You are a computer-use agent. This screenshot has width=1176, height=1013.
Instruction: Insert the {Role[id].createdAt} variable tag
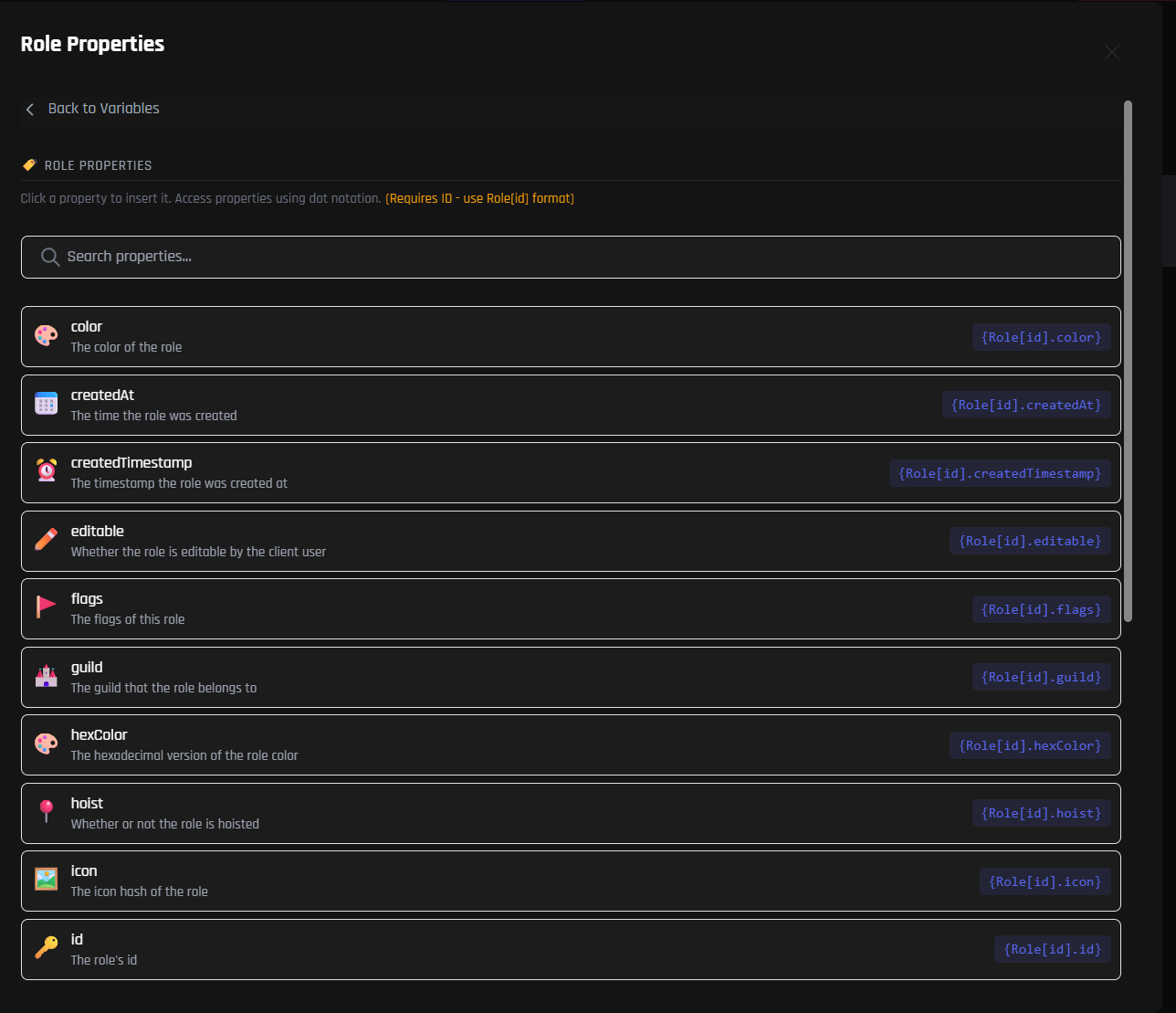click(1026, 405)
